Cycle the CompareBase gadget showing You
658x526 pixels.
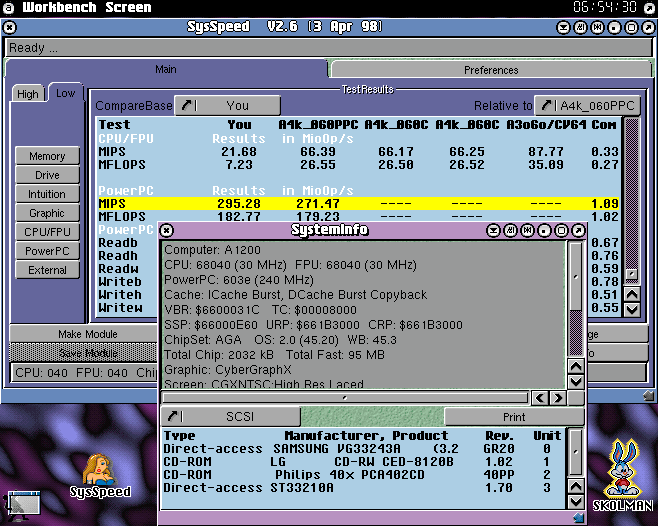tap(227, 106)
